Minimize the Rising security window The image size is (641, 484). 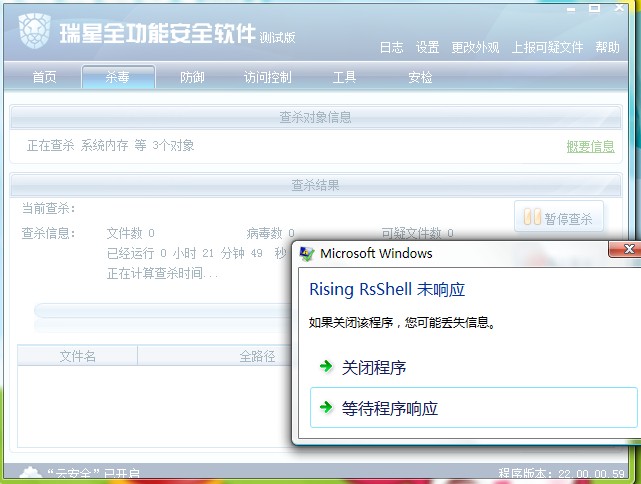571,9
